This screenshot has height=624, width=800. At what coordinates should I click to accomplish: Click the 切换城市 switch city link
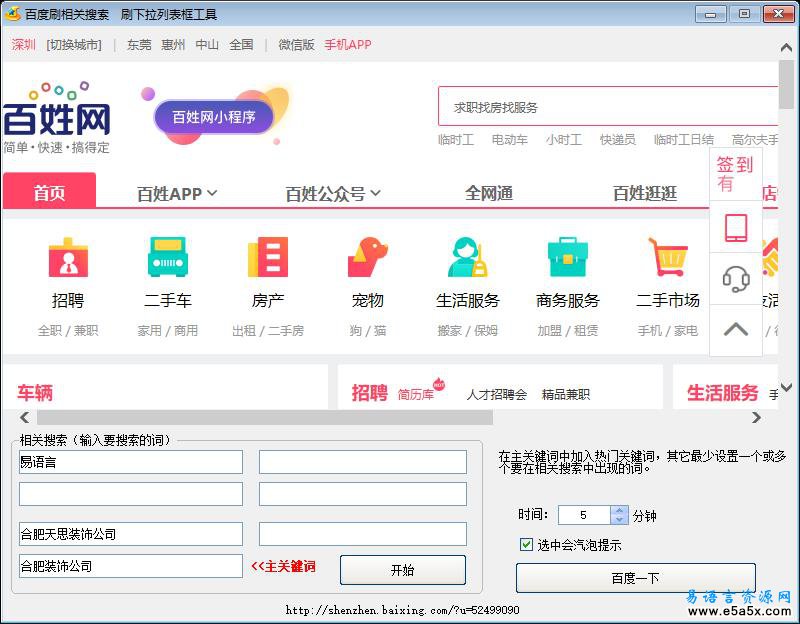(74, 45)
